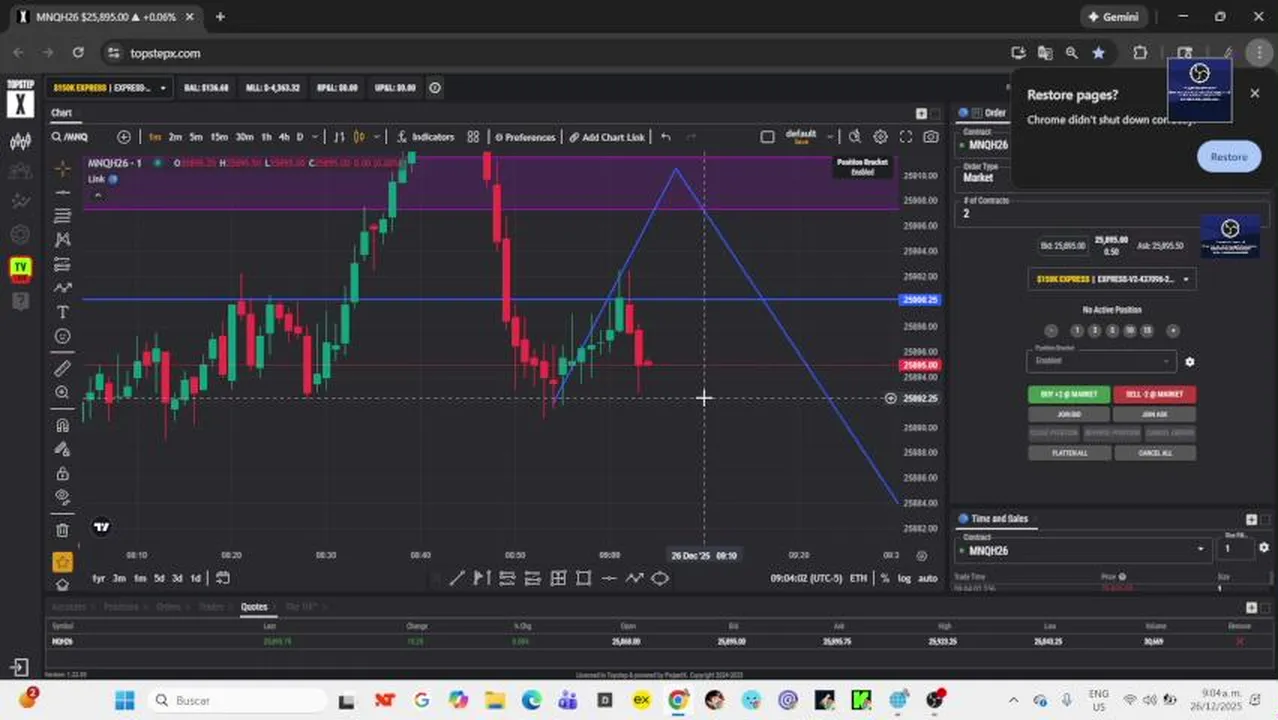Image resolution: width=1278 pixels, height=720 pixels.
Task: Click the info icon next to UP&L
Action: pos(435,88)
